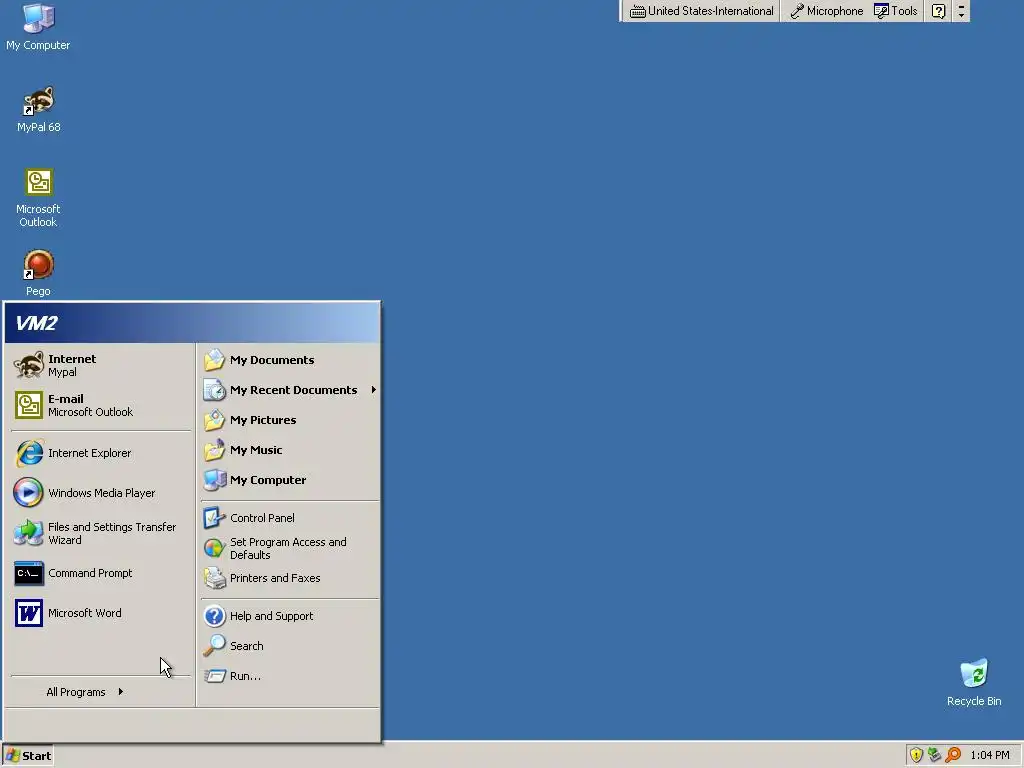Open the Recycle Bin icon
Screen dimensions: 1024x768
coord(974,683)
